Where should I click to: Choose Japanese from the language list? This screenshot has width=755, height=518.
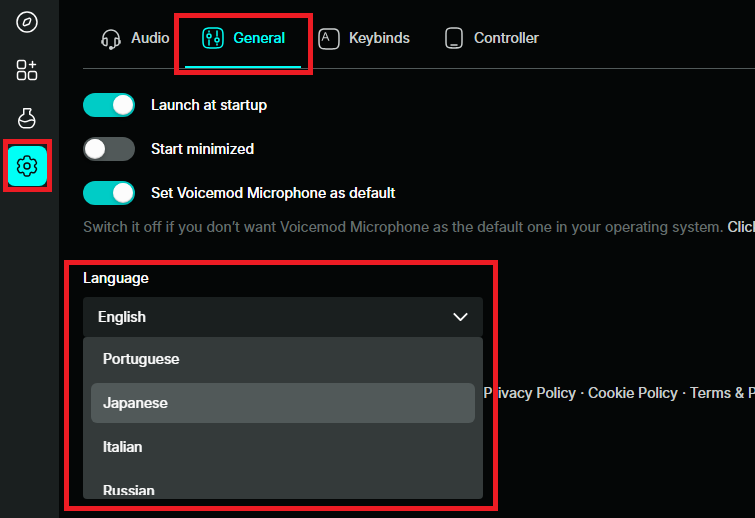[x=283, y=403]
